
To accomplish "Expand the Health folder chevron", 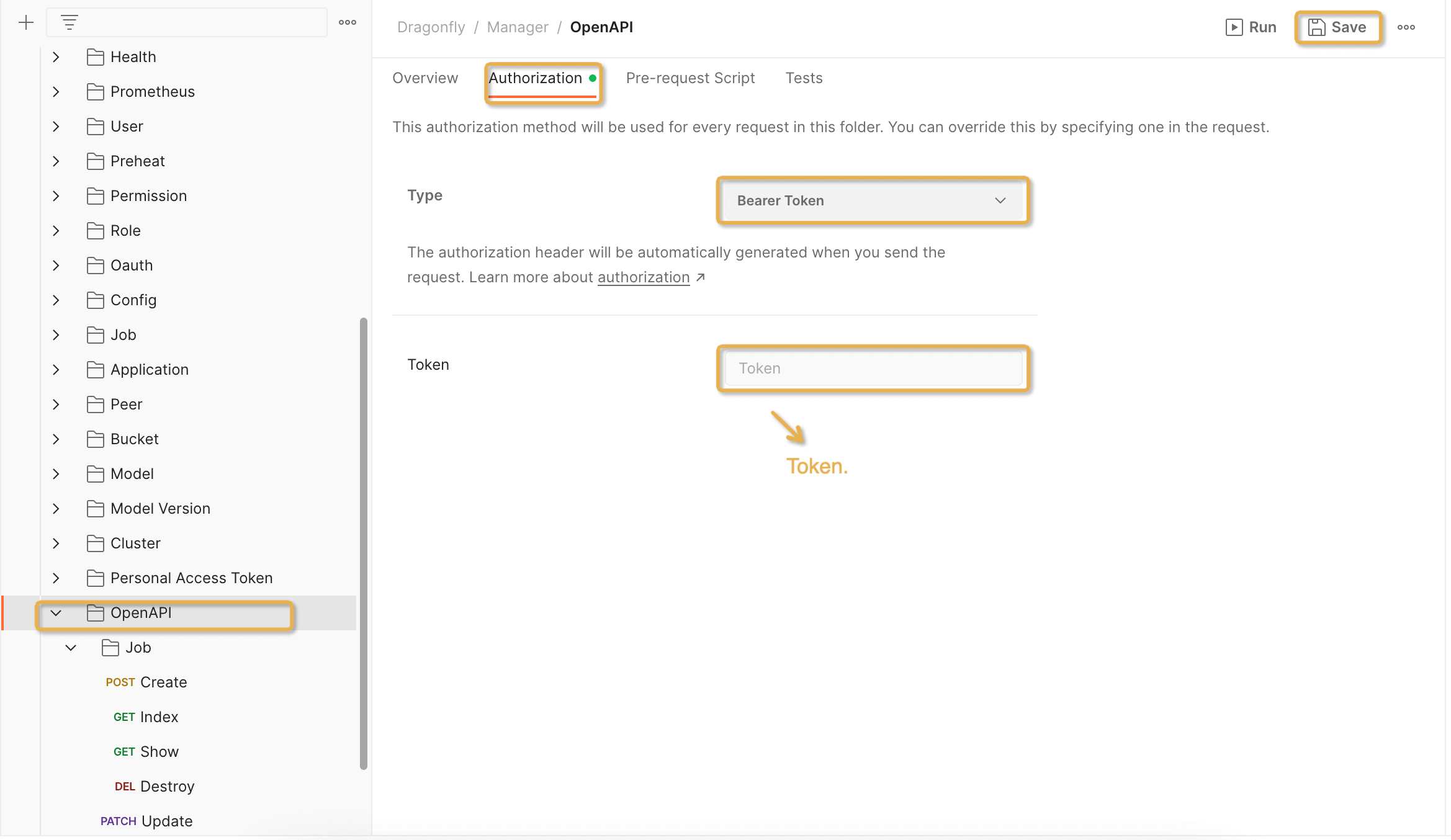I will [x=56, y=57].
